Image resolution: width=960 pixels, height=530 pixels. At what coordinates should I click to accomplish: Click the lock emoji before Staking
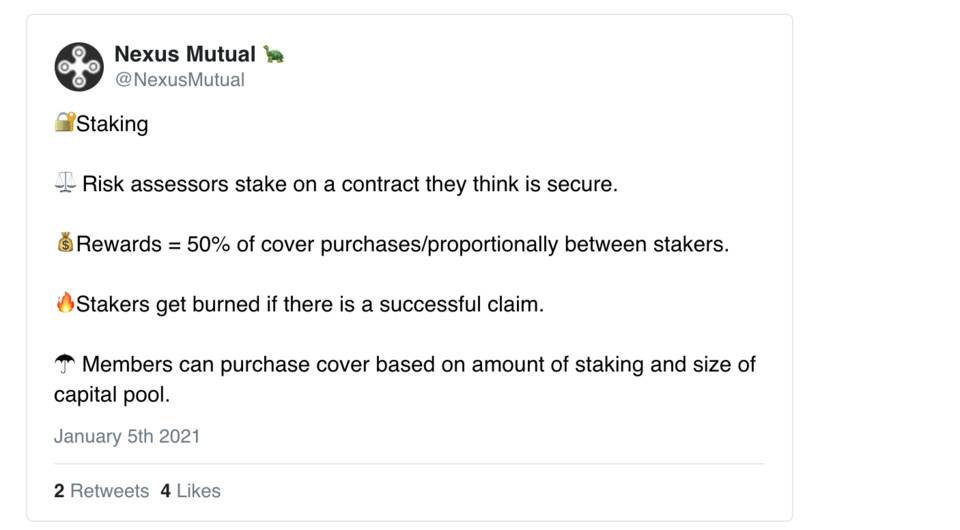64,124
